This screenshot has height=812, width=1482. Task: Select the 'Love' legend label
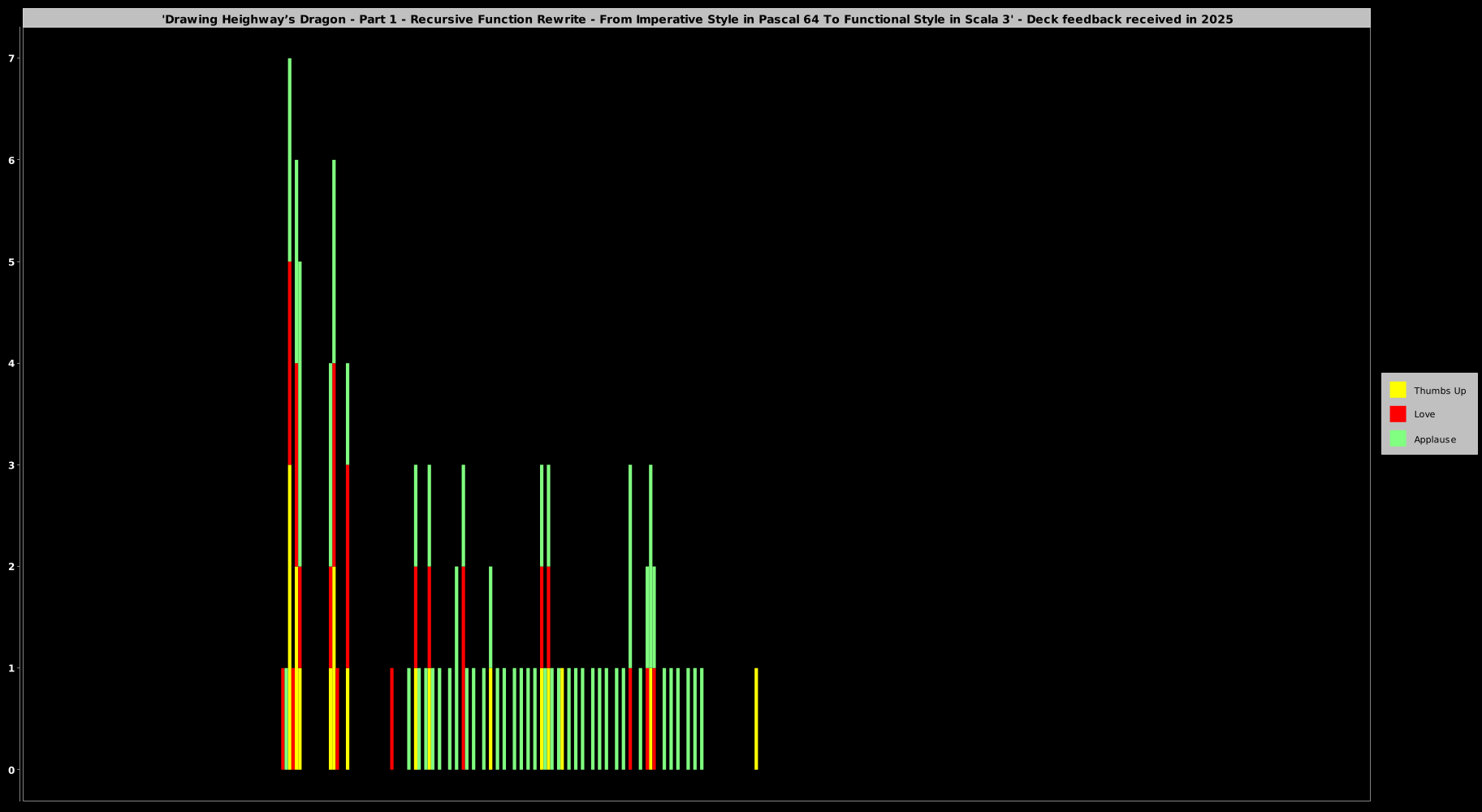click(1424, 414)
